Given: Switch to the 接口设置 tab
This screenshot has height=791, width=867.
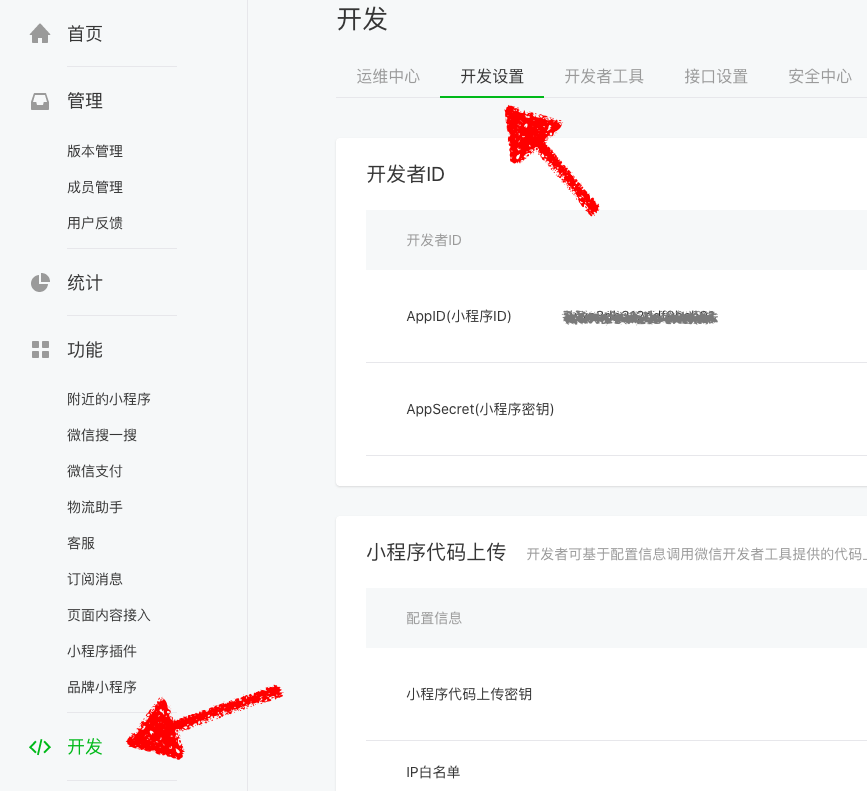Looking at the screenshot, I should pyautogui.click(x=714, y=74).
